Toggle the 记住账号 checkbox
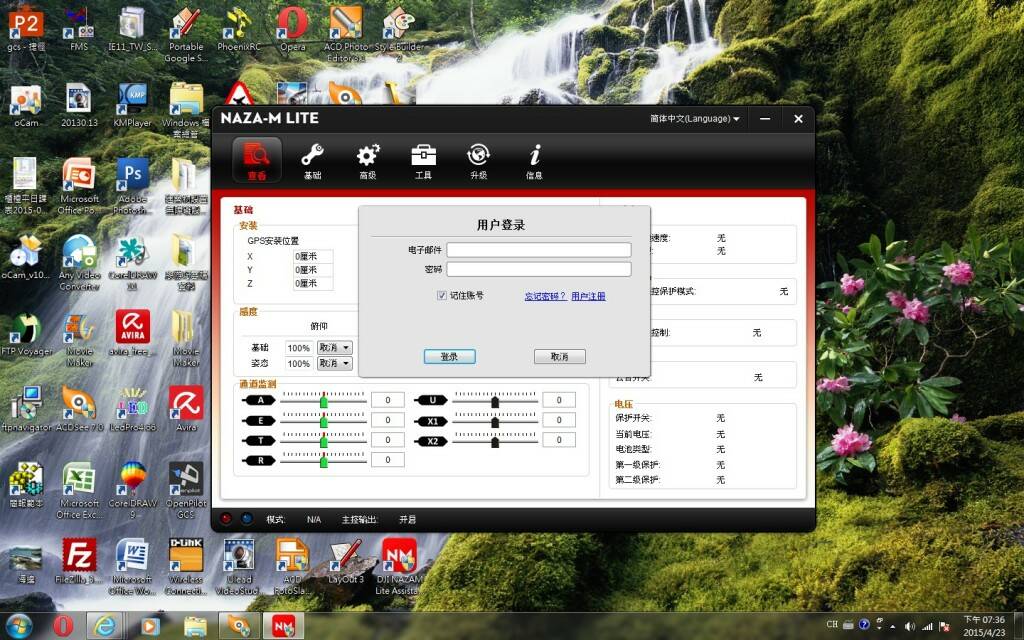Image resolution: width=1024 pixels, height=640 pixels. tap(441, 295)
